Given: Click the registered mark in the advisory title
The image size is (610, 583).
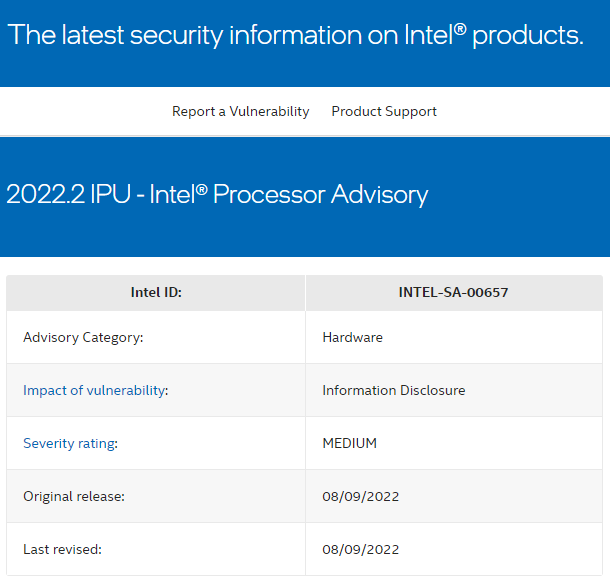Looking at the screenshot, I should (202, 189).
